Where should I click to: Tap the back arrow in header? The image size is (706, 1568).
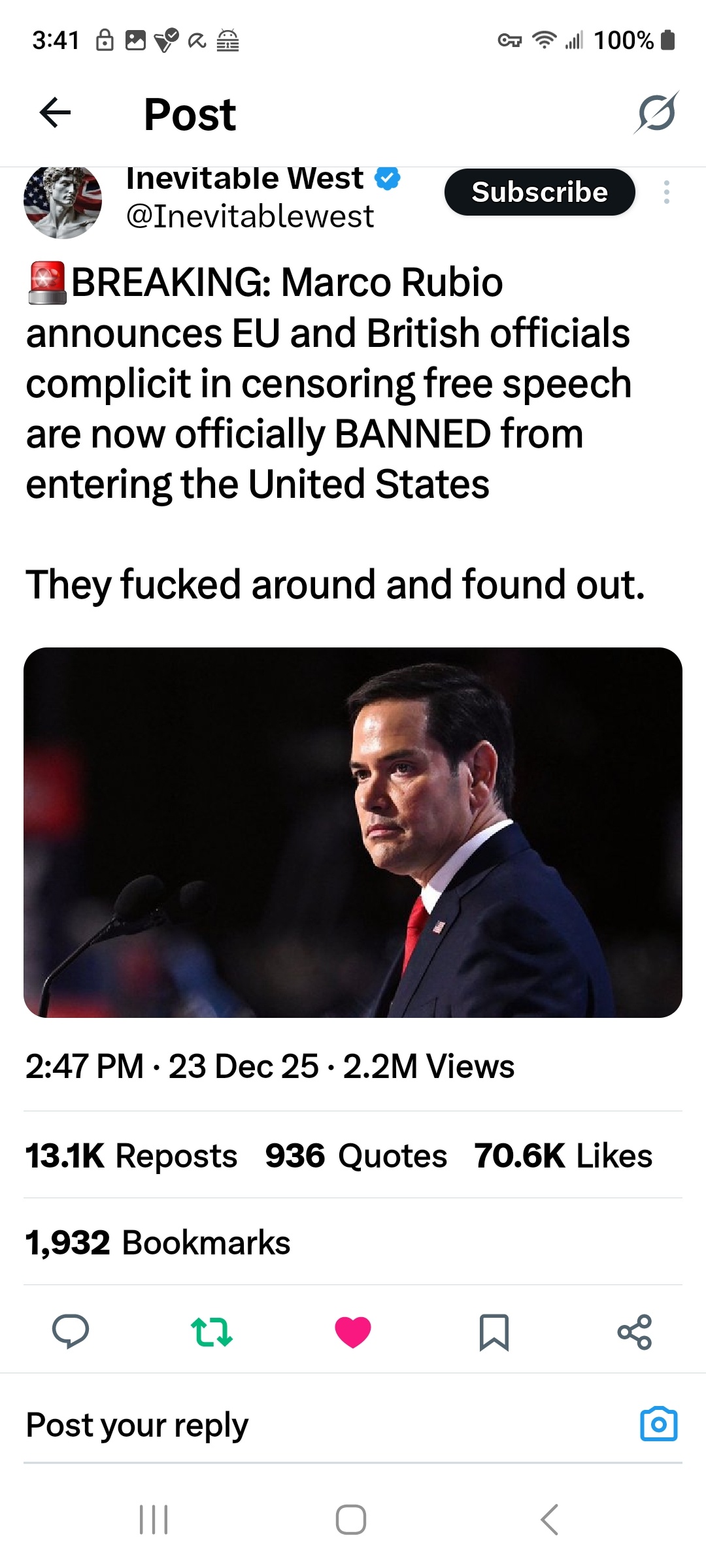coord(56,114)
